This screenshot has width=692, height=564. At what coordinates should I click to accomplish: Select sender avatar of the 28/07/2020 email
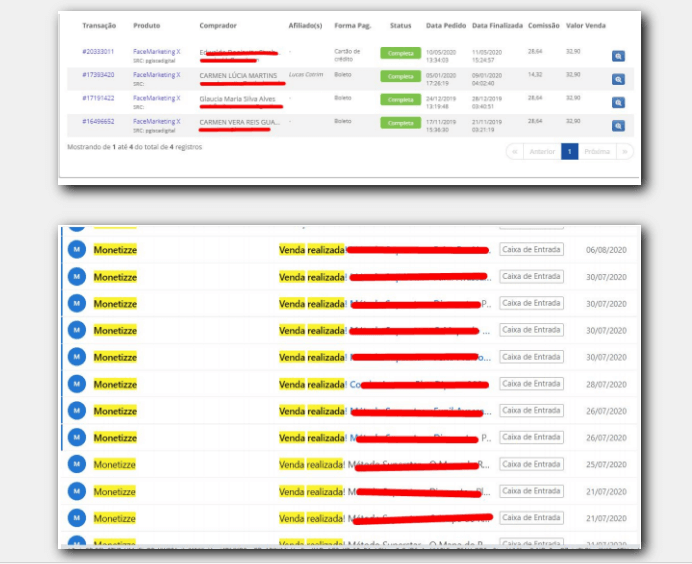76,384
